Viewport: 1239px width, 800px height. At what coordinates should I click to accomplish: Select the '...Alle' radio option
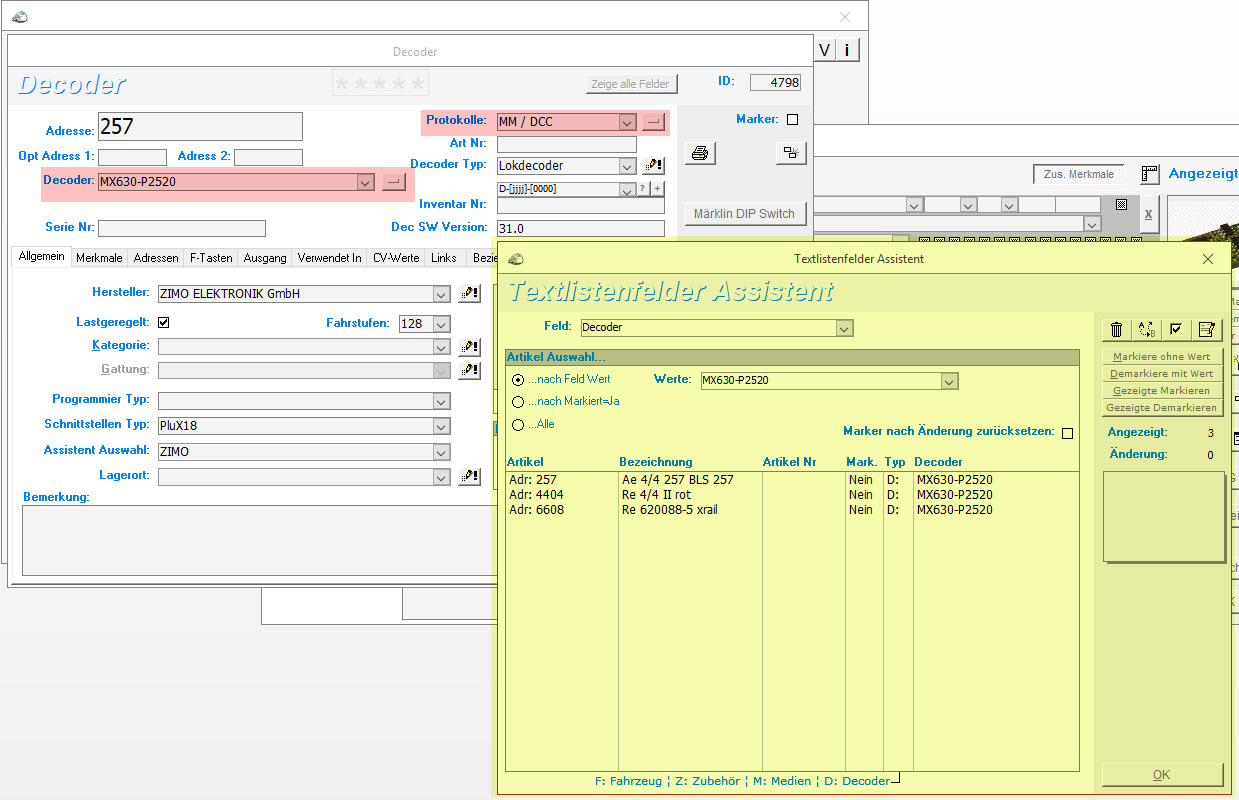[x=518, y=425]
